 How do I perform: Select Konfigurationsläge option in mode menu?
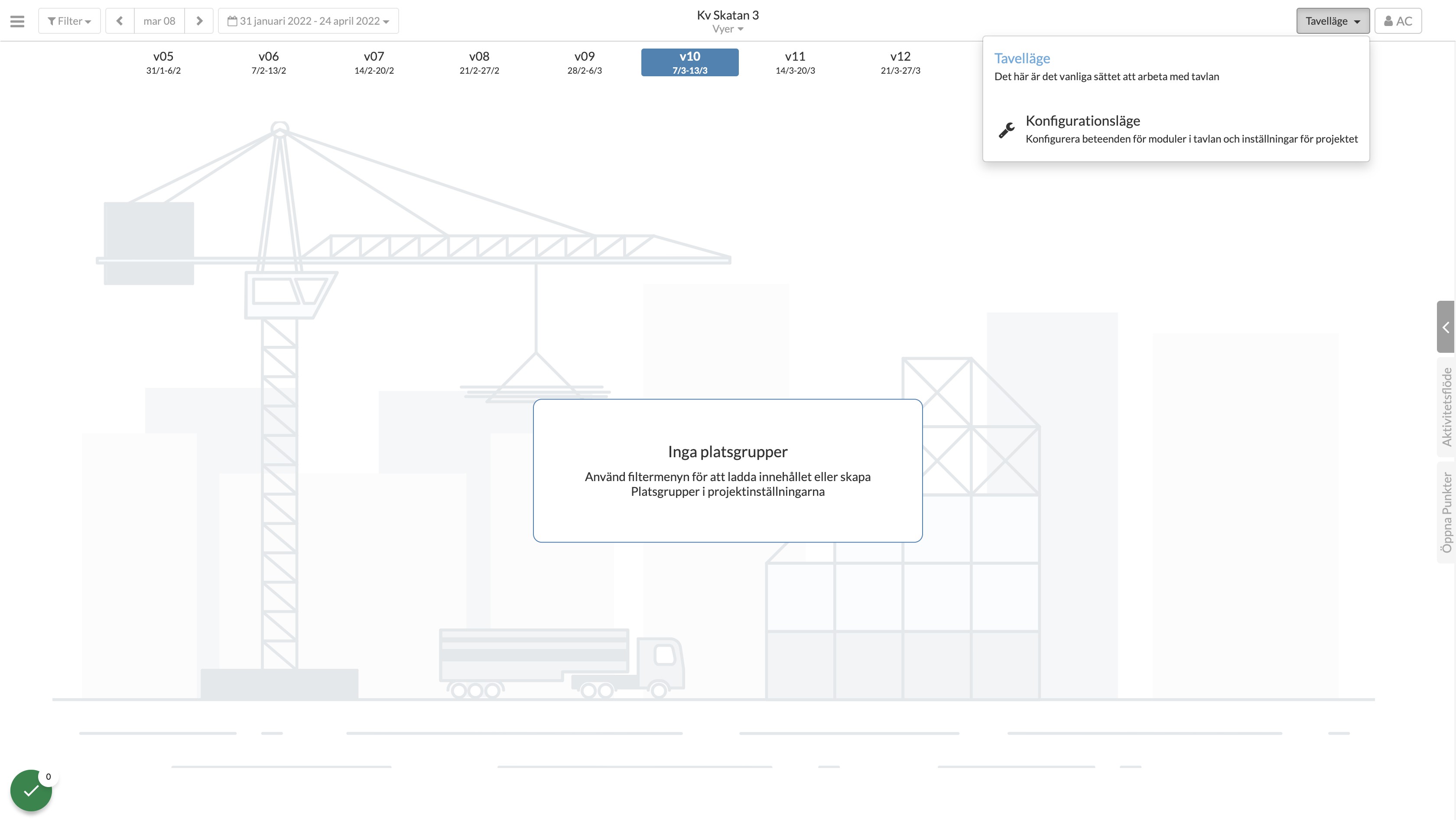(1176, 130)
